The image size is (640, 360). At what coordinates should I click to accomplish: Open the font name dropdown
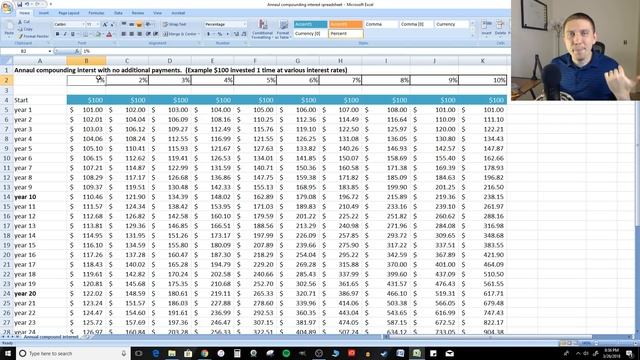tap(83, 24)
